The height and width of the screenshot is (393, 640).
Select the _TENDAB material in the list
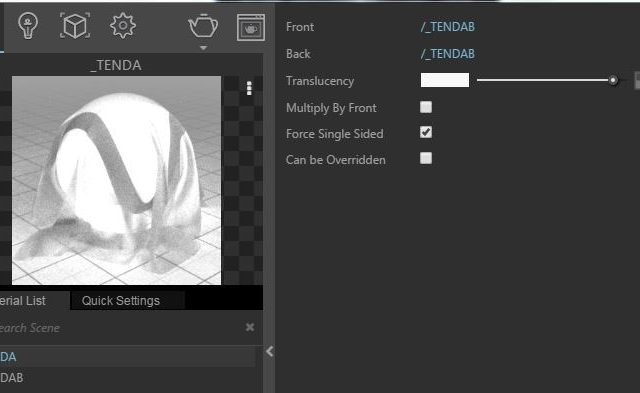click(128, 378)
